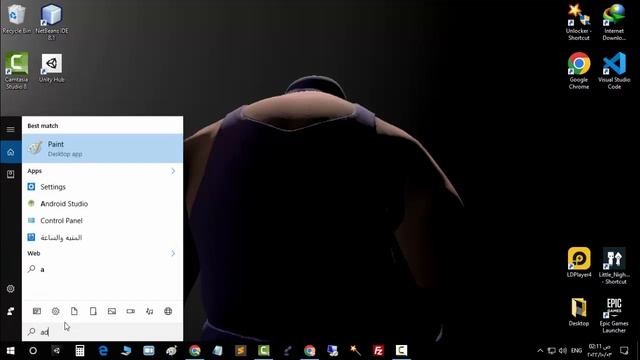Select the Desktop folder icon
Viewport: 640px width, 360px height.
click(579, 312)
